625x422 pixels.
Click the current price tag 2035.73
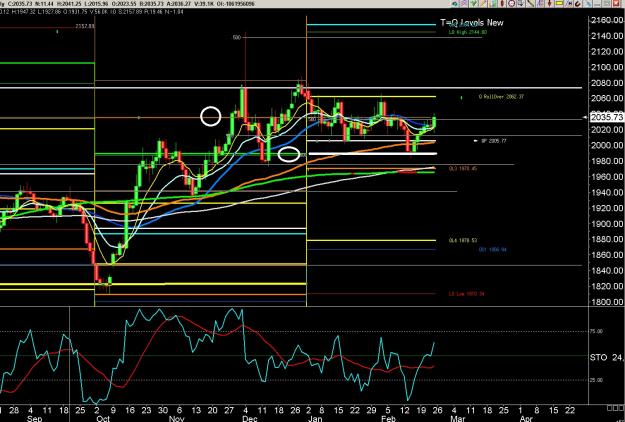pyautogui.click(x=607, y=117)
